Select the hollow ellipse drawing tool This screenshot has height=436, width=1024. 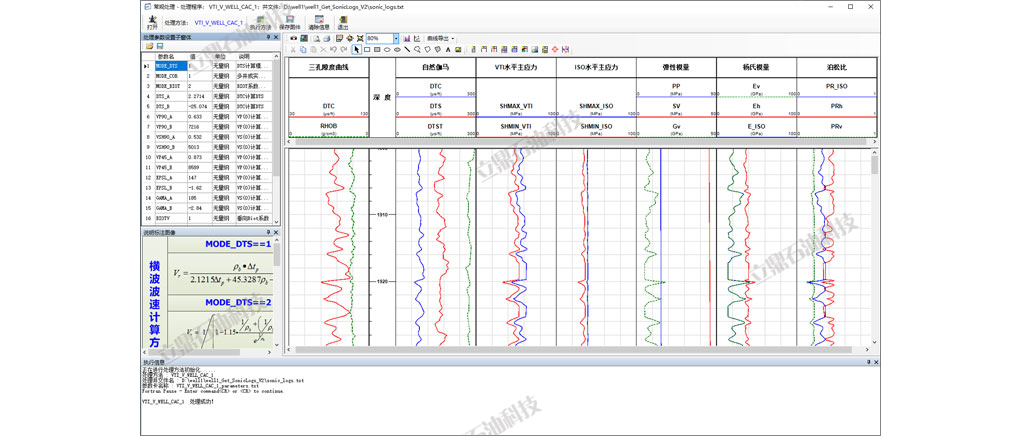pyautogui.click(x=387, y=50)
